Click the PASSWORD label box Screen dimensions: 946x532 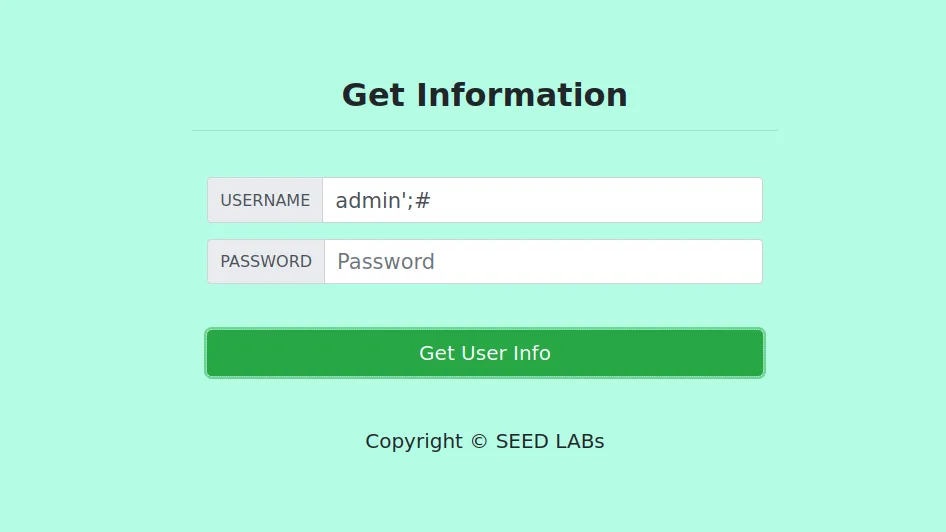click(266, 262)
